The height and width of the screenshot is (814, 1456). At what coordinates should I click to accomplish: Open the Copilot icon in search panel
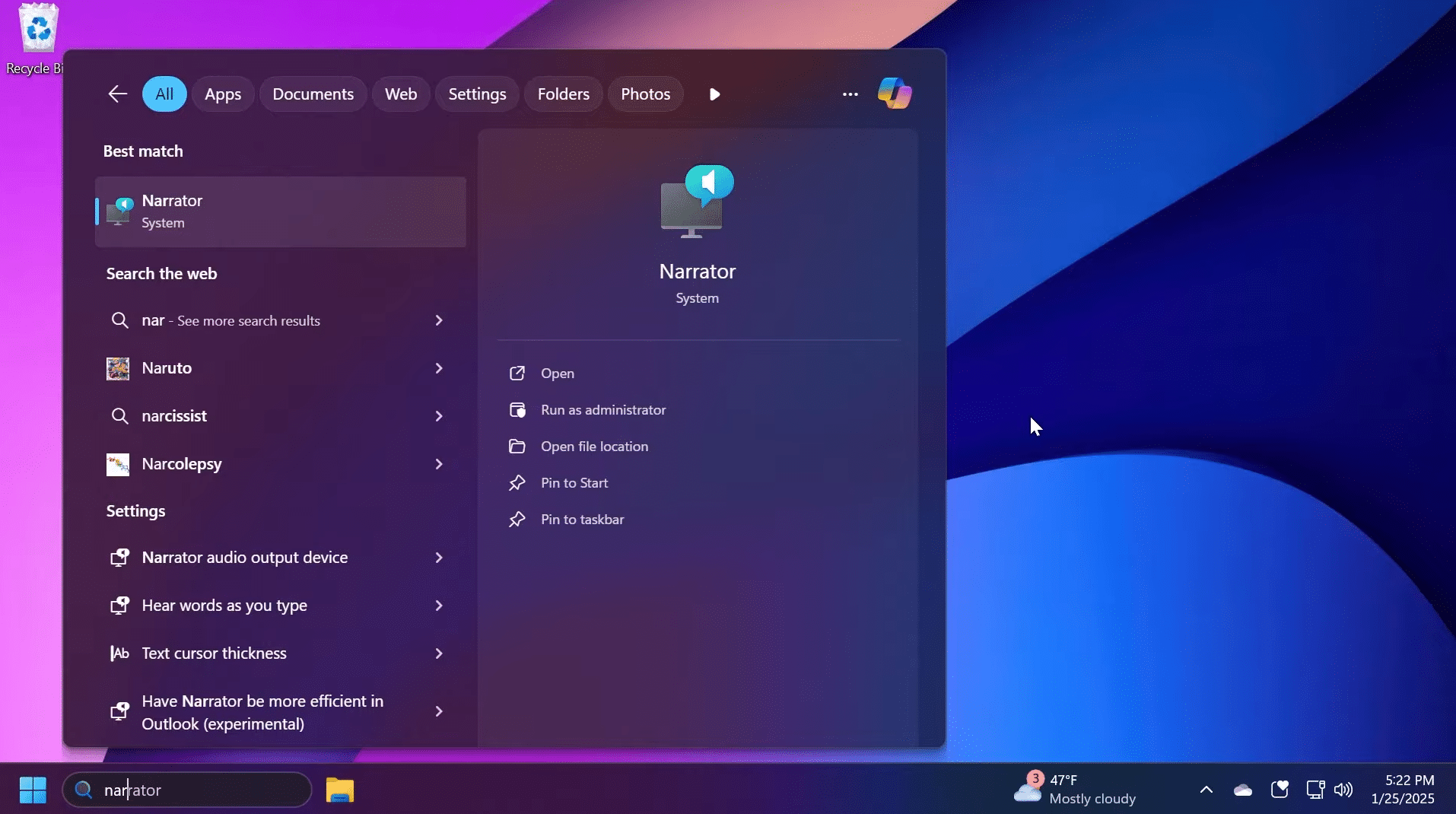[895, 94]
